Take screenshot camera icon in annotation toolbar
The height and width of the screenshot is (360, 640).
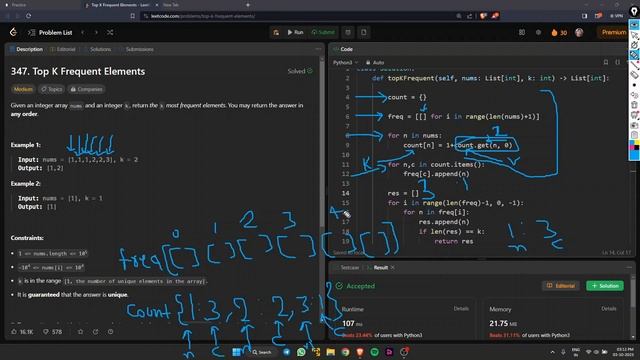[634, 125]
